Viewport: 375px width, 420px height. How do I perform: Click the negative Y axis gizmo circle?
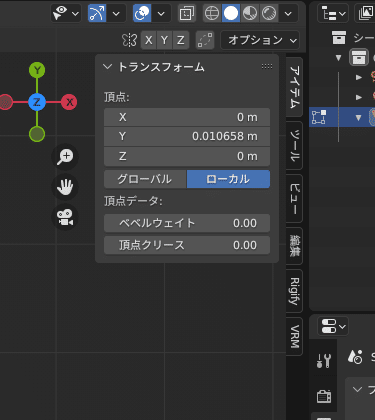click(x=37, y=134)
